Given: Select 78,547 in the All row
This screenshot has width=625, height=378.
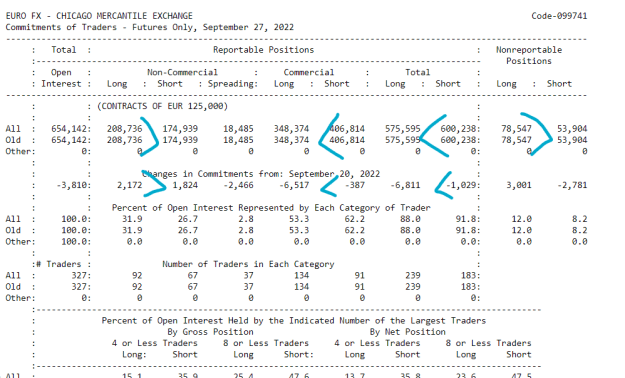Looking at the screenshot, I should coord(516,129).
